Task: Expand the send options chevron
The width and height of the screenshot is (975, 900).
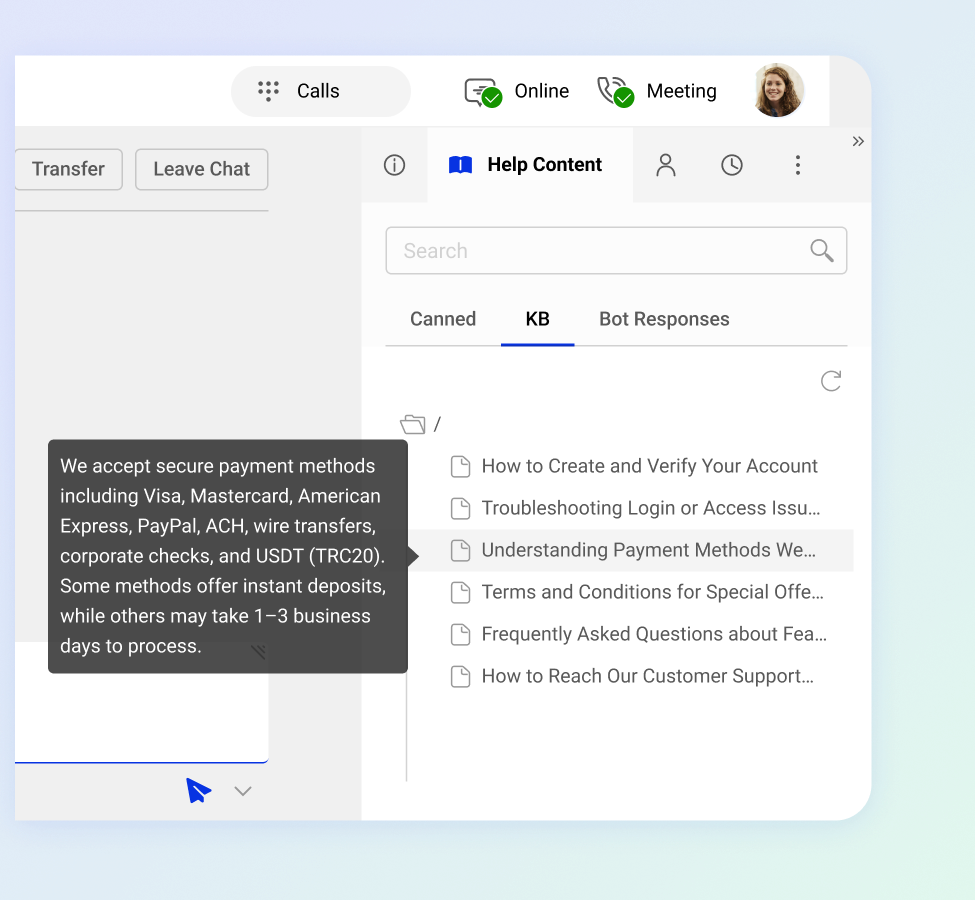Action: point(243,791)
